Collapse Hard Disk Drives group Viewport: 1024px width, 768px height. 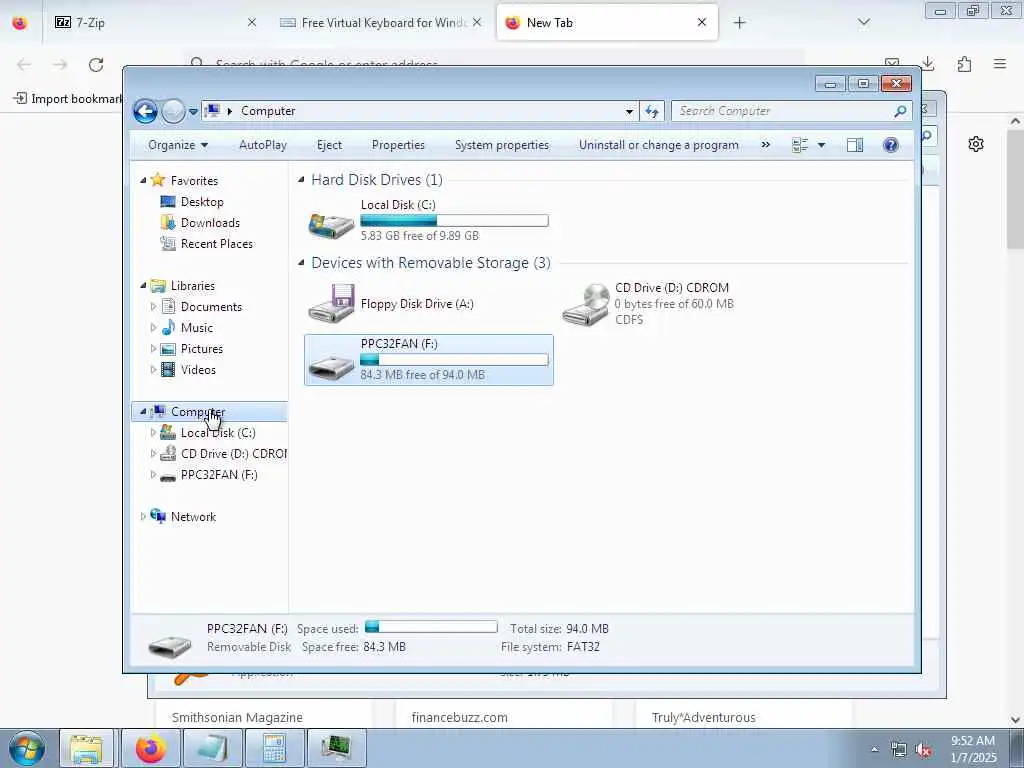pyautogui.click(x=301, y=180)
